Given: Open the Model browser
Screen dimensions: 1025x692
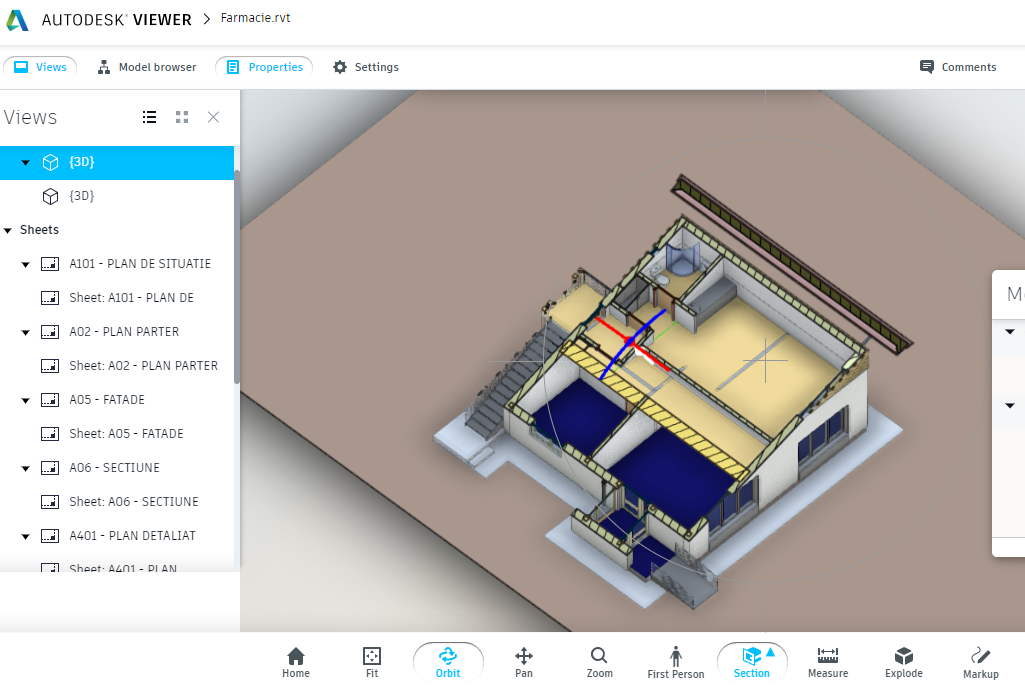Looking at the screenshot, I should 146,67.
